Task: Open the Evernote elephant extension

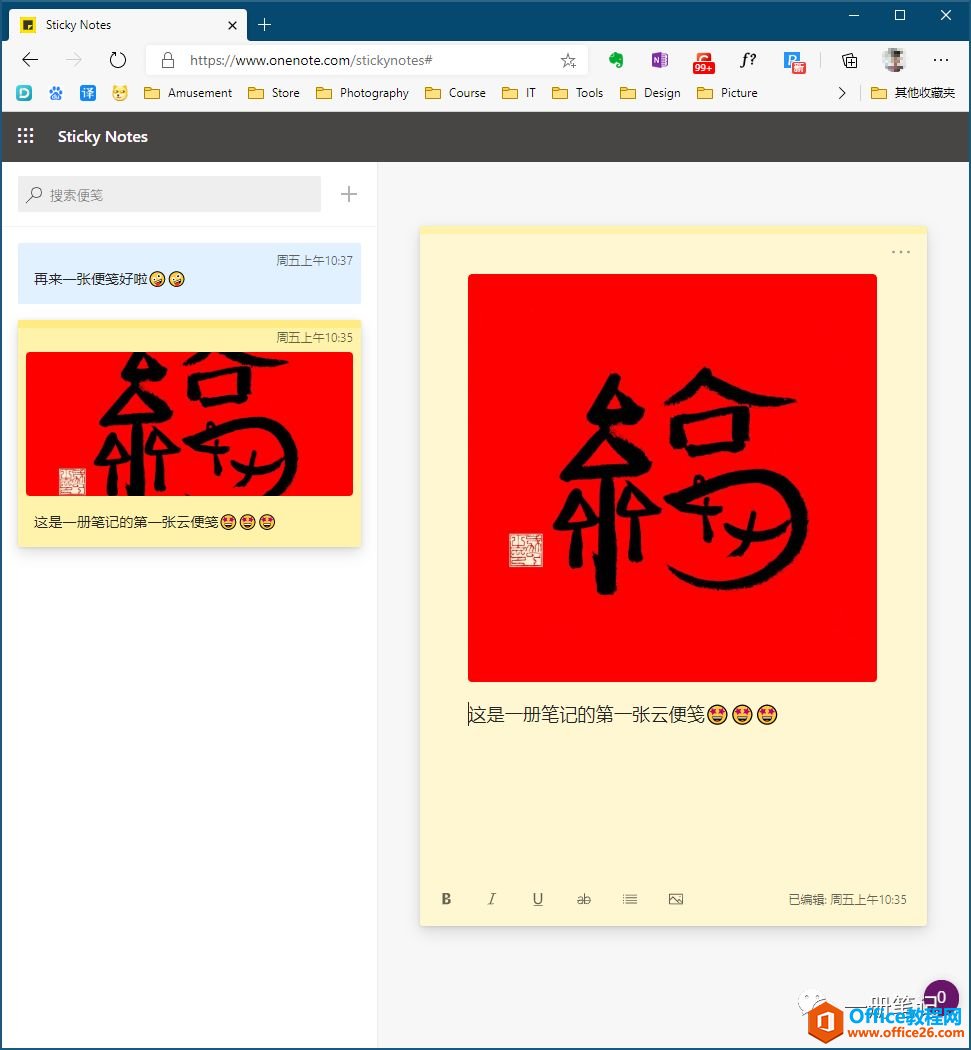Action: [616, 60]
